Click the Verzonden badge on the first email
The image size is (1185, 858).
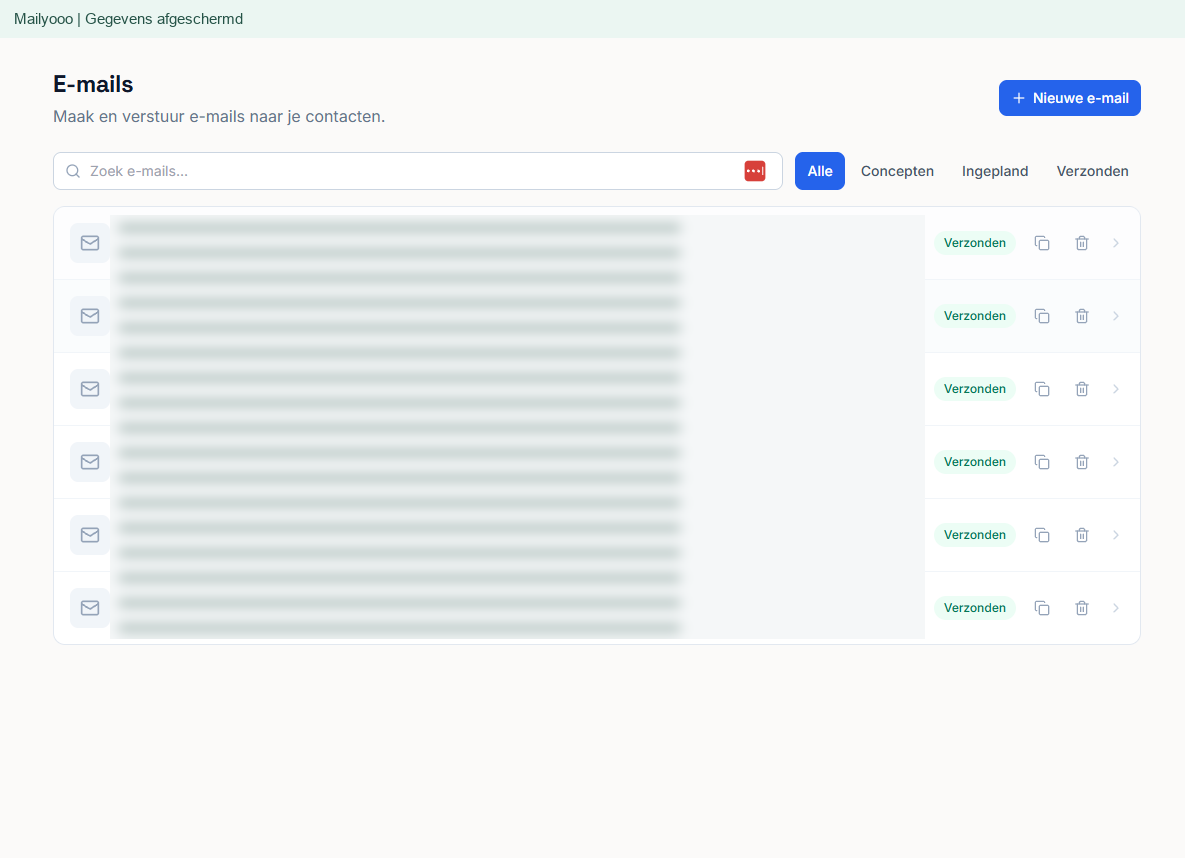coord(975,243)
